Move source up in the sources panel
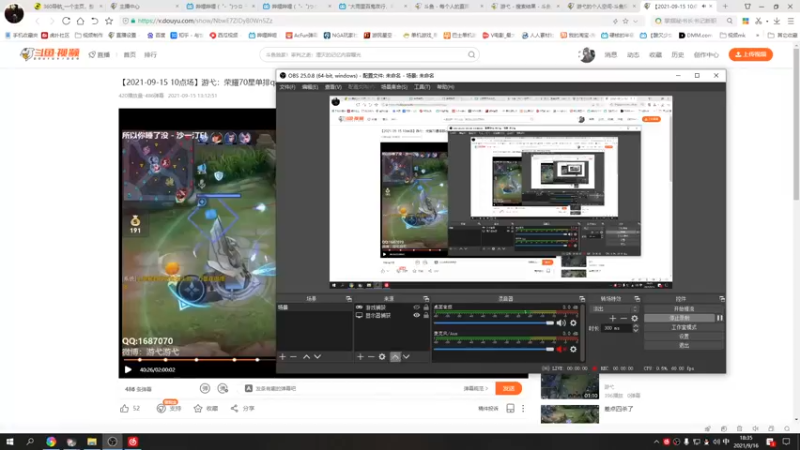 coord(395,357)
